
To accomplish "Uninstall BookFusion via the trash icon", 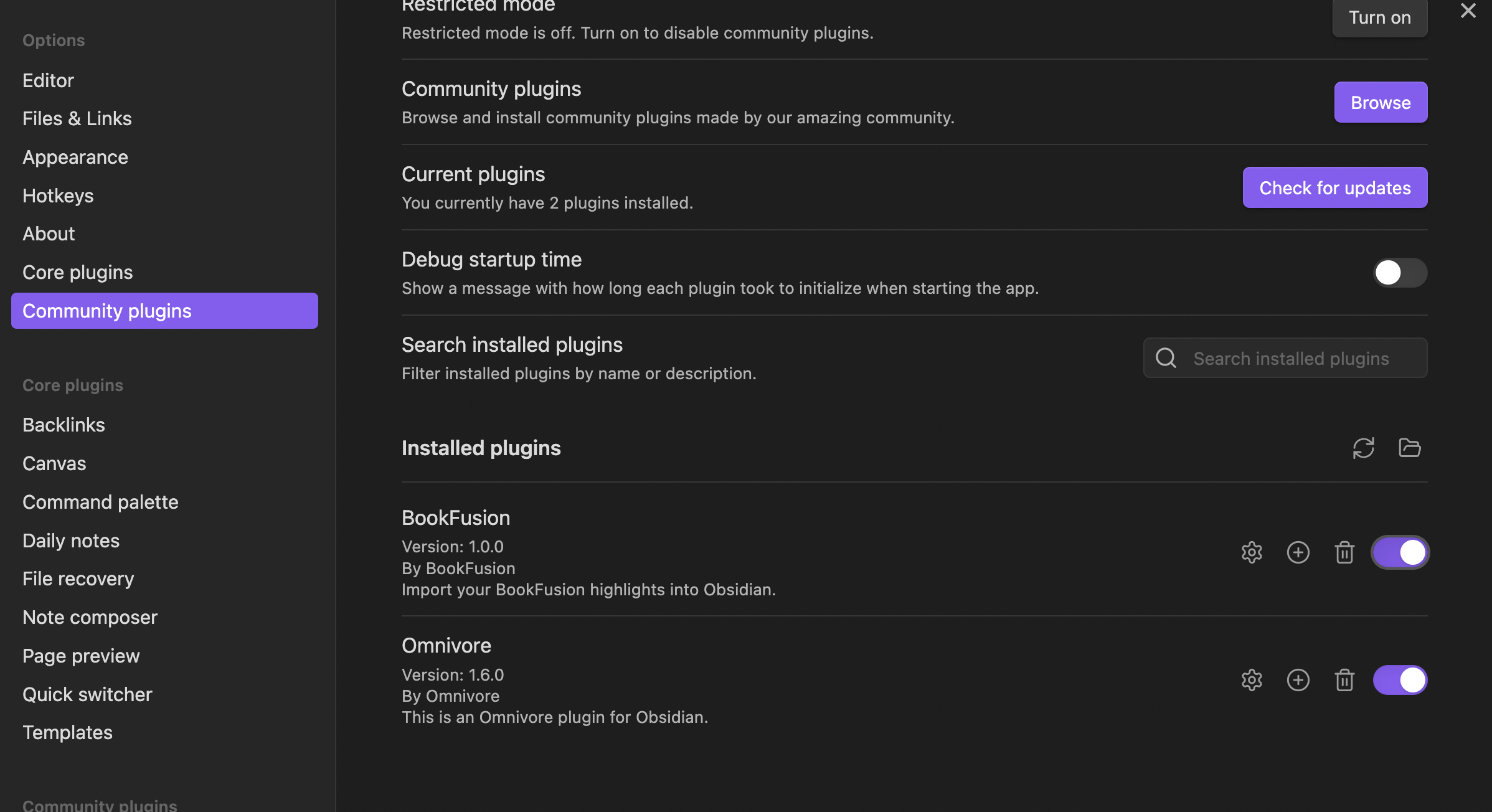I will [1344, 552].
